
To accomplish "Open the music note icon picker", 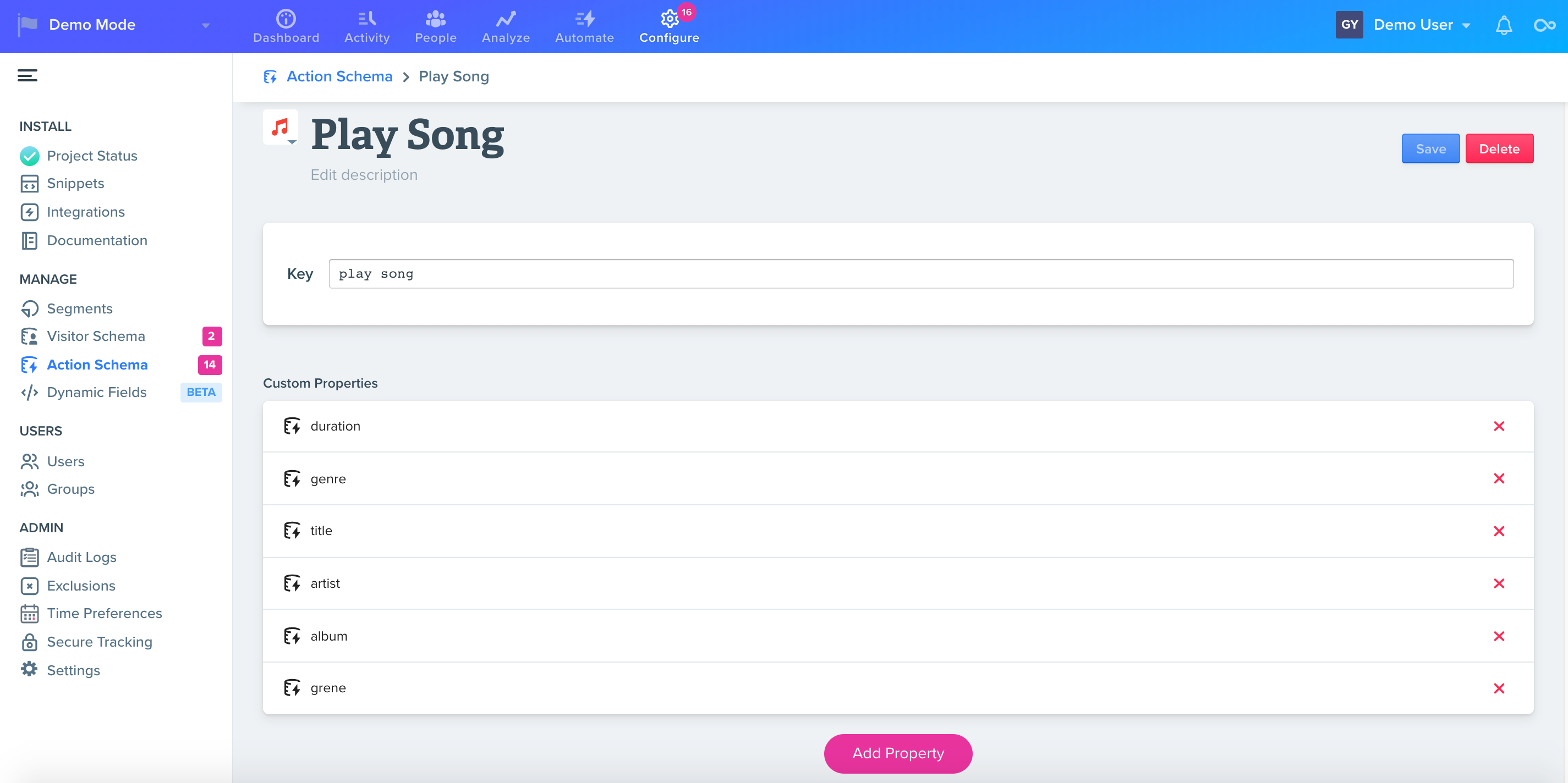I will click(281, 128).
